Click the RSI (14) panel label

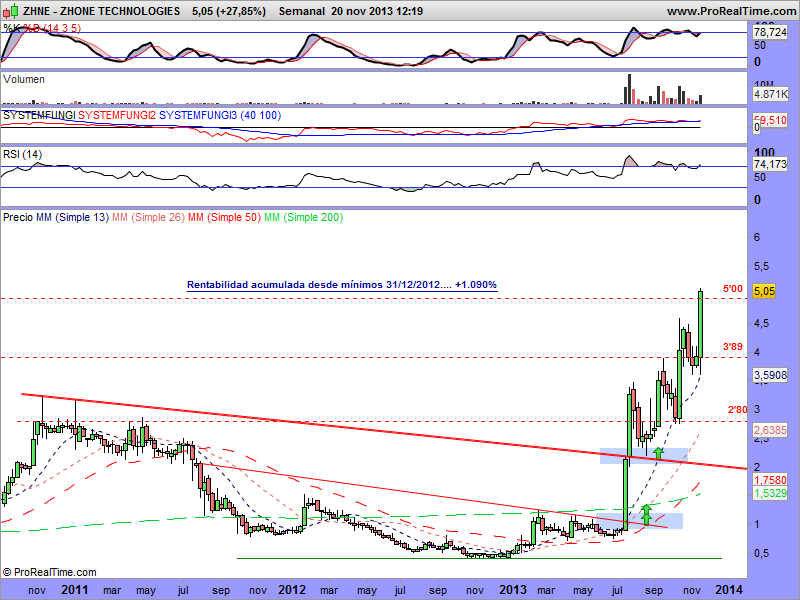[x=22, y=154]
